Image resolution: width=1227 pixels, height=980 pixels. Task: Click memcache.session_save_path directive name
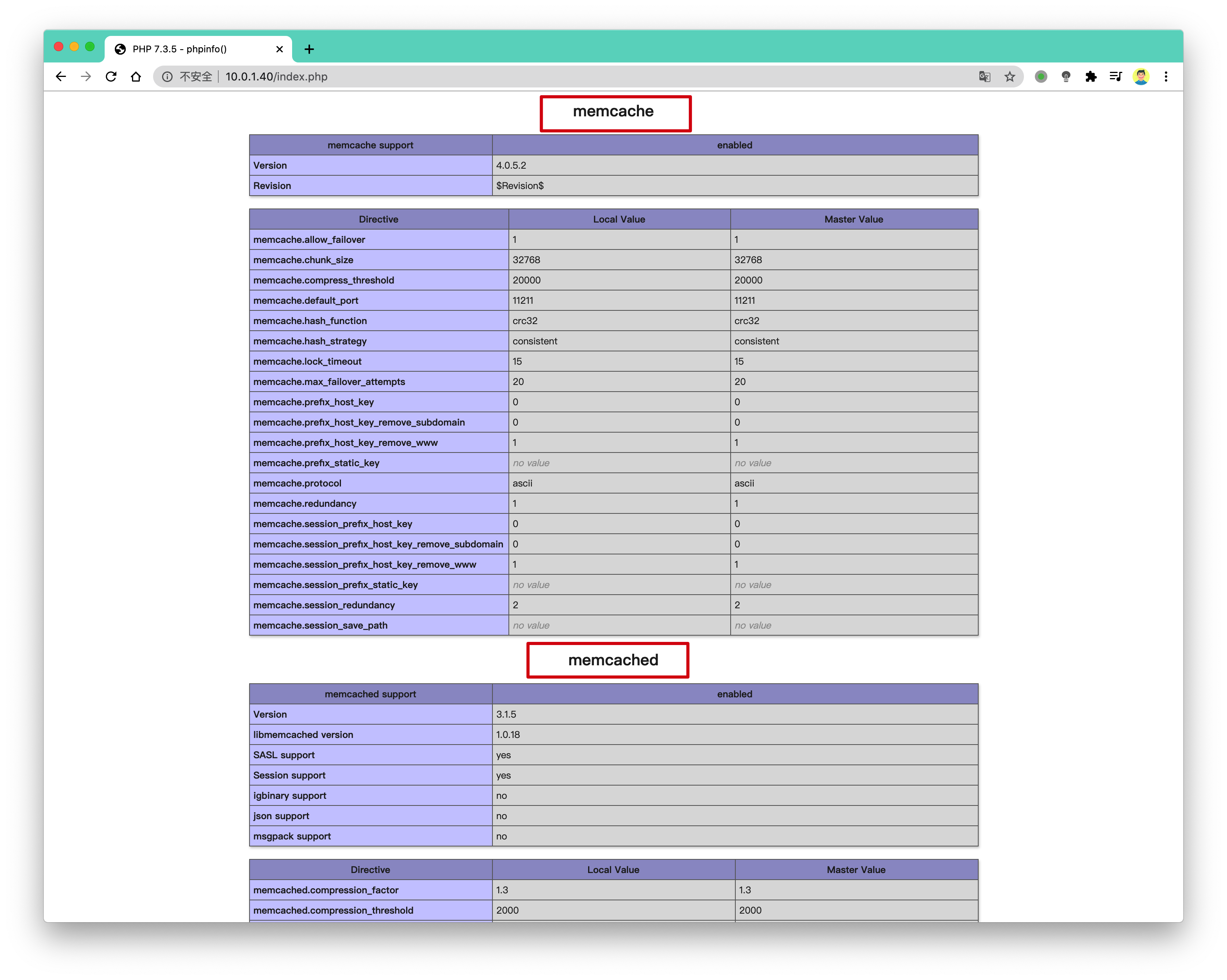(320, 625)
